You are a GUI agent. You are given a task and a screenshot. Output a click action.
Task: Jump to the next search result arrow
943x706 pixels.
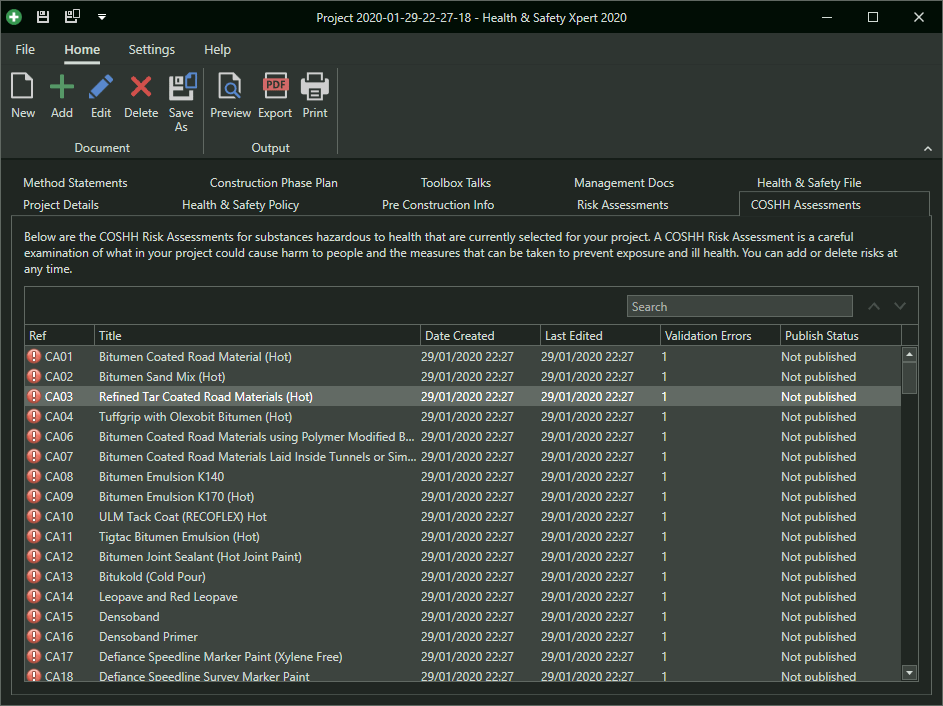pos(900,306)
